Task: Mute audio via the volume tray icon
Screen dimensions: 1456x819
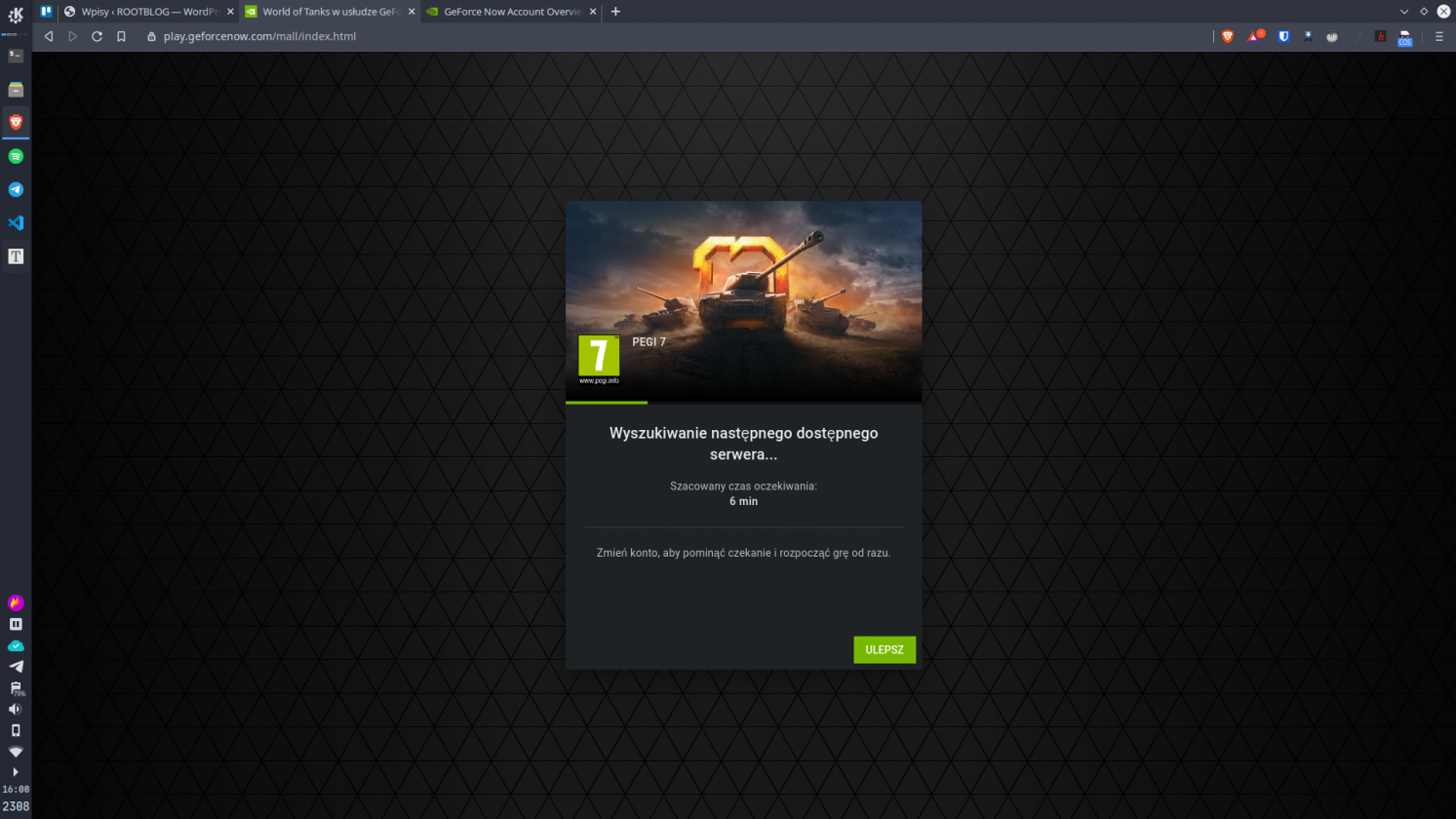Action: (x=16, y=709)
